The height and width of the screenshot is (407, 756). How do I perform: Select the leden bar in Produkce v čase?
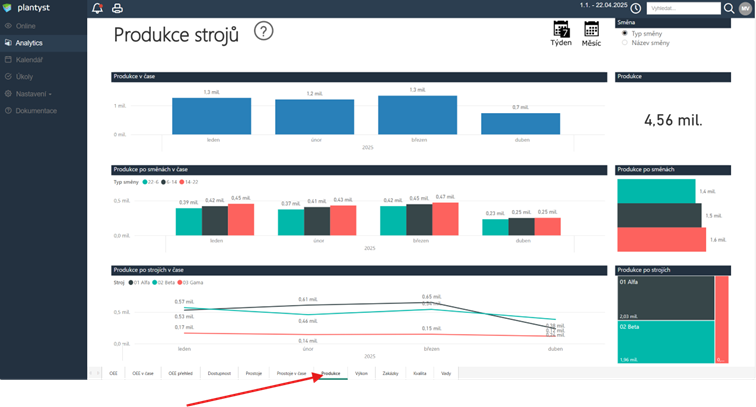(212, 116)
